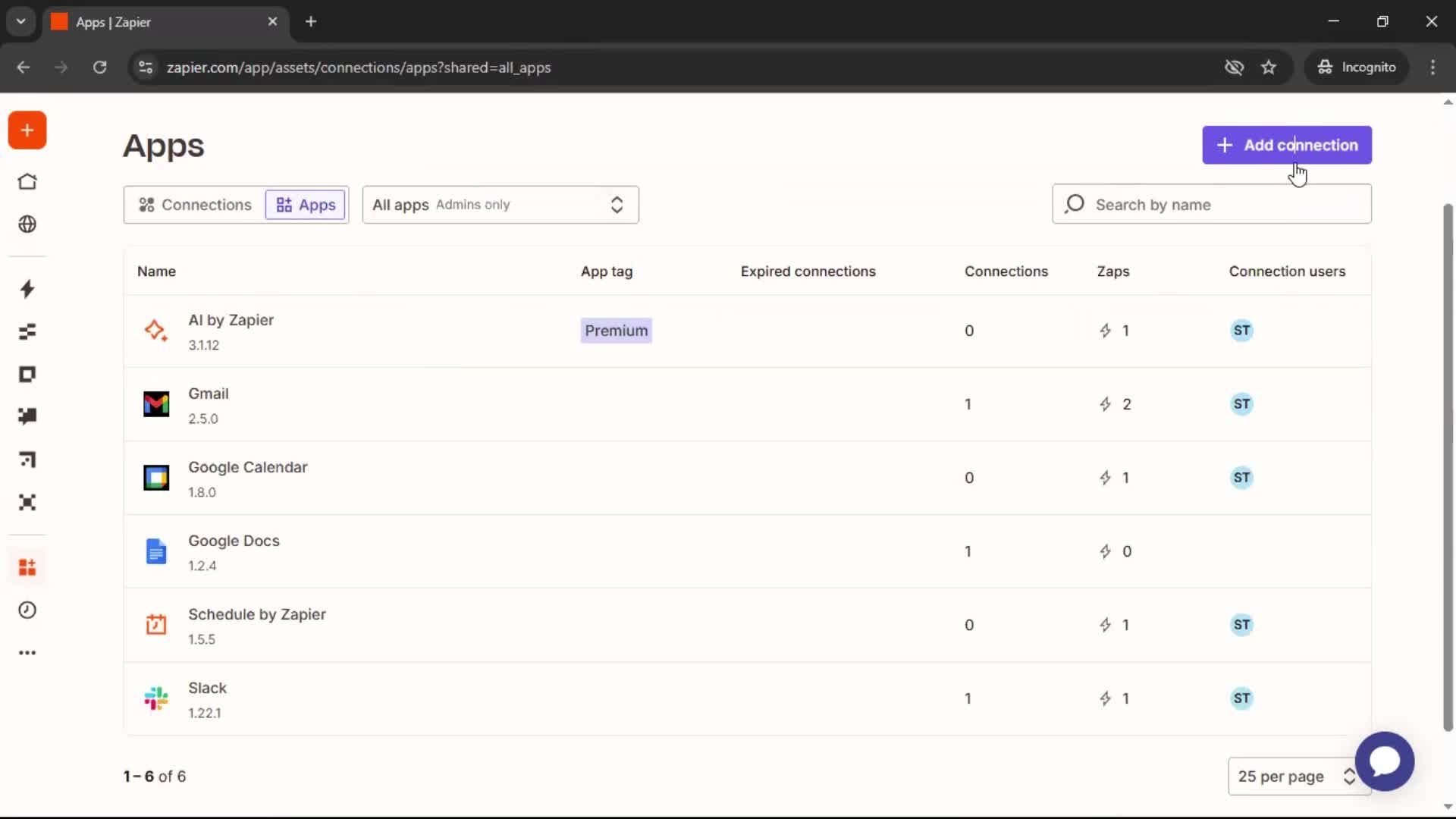Open the Agents icon in sidebar

[27, 502]
